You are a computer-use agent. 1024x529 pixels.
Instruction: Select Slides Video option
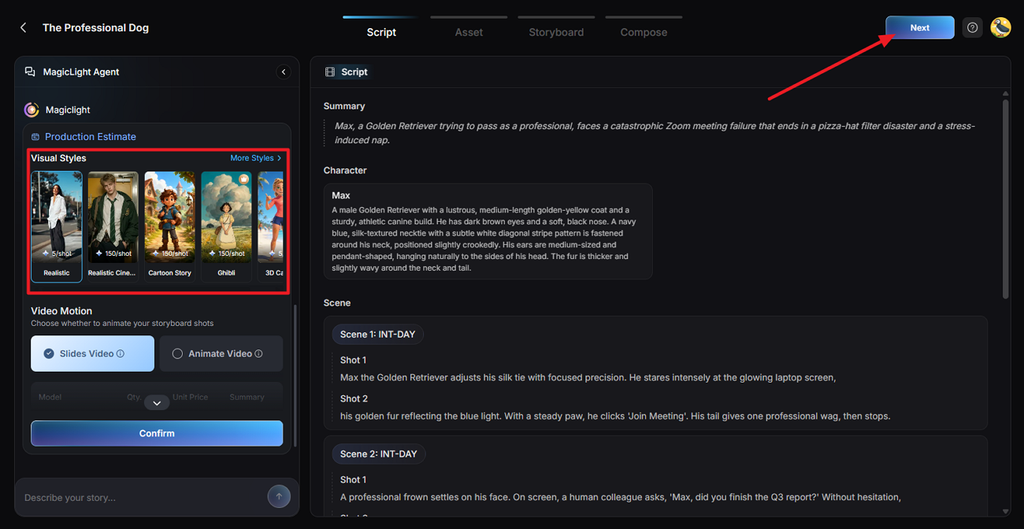point(93,353)
